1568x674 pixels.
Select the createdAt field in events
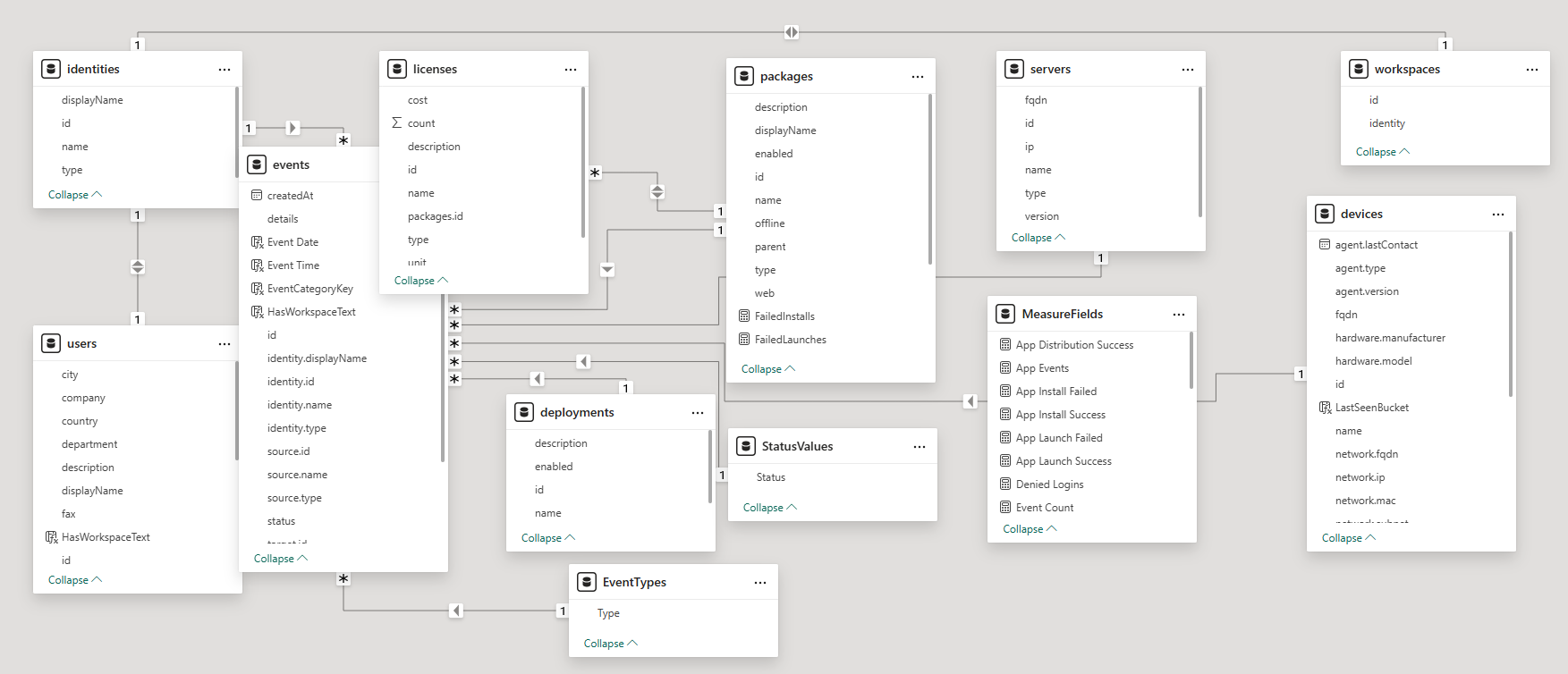[290, 196]
